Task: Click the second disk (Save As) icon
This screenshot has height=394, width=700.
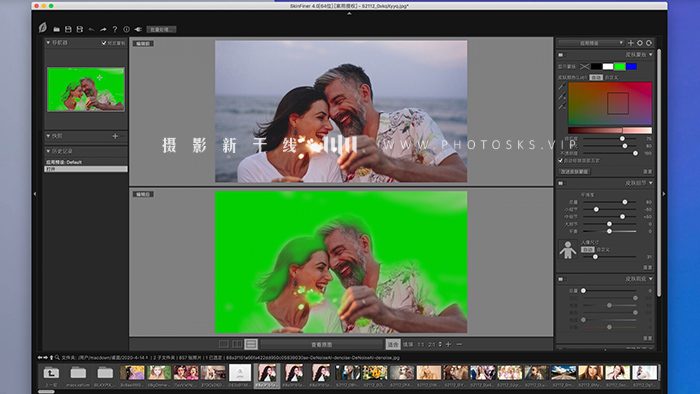Action: coord(80,29)
